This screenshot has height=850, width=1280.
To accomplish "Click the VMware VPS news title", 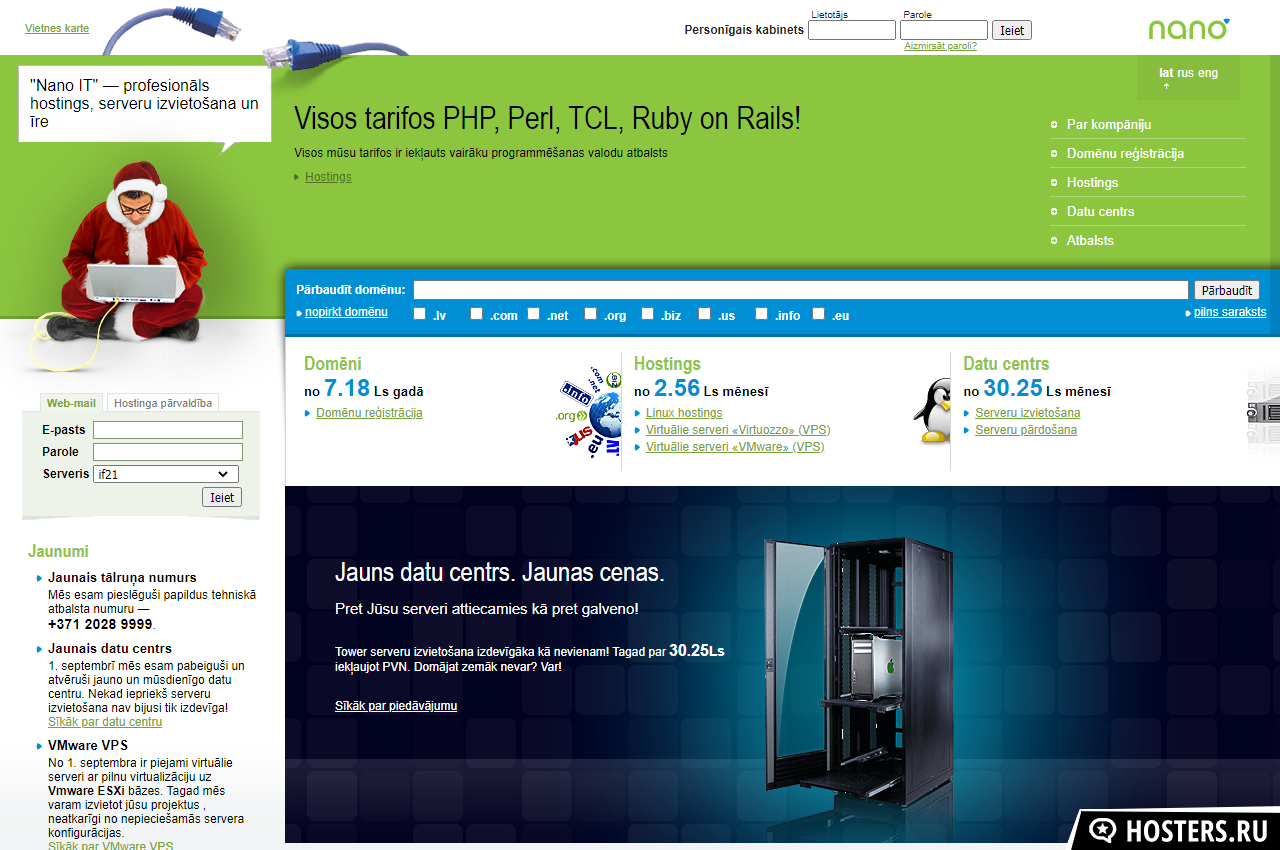I will [88, 746].
